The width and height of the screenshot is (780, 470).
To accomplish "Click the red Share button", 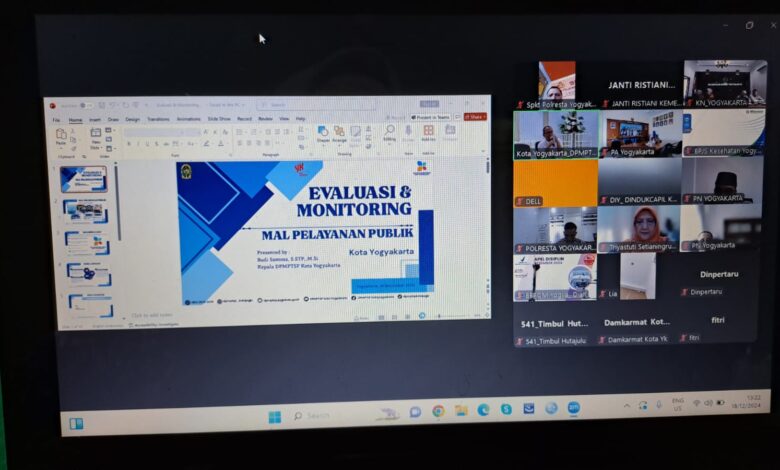I will (475, 116).
